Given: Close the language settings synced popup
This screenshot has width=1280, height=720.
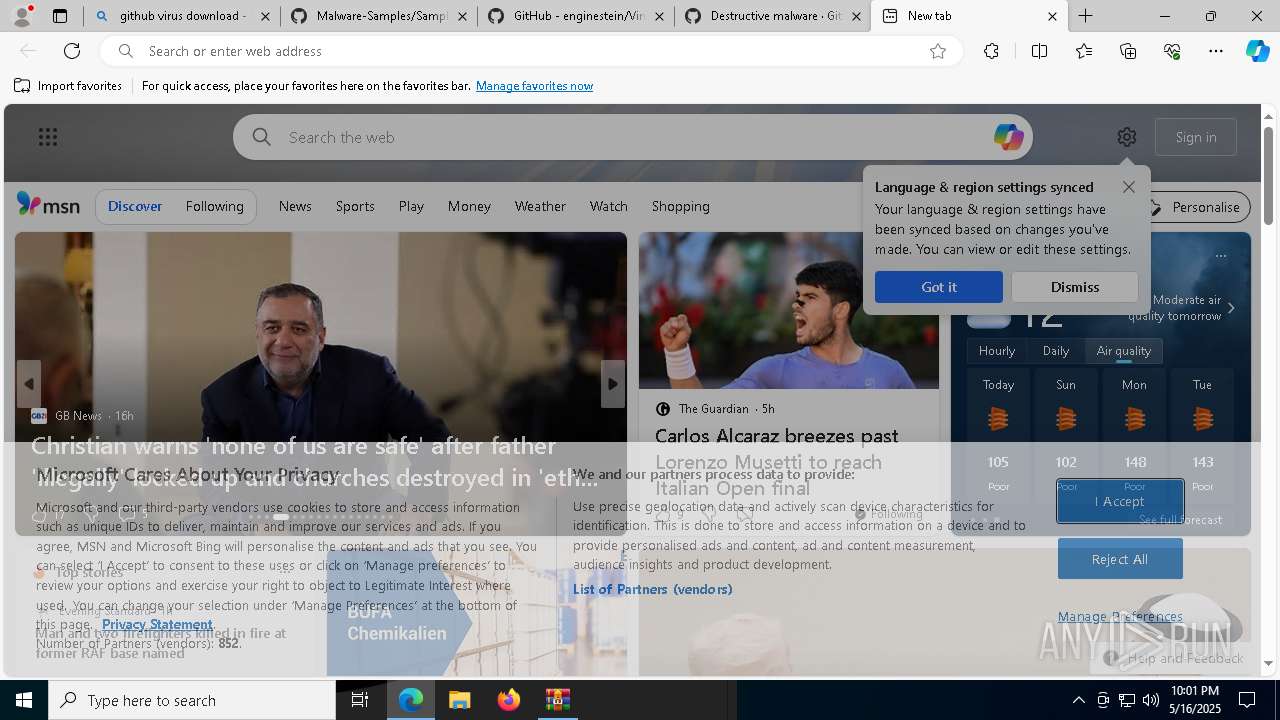Looking at the screenshot, I should [x=1129, y=187].
